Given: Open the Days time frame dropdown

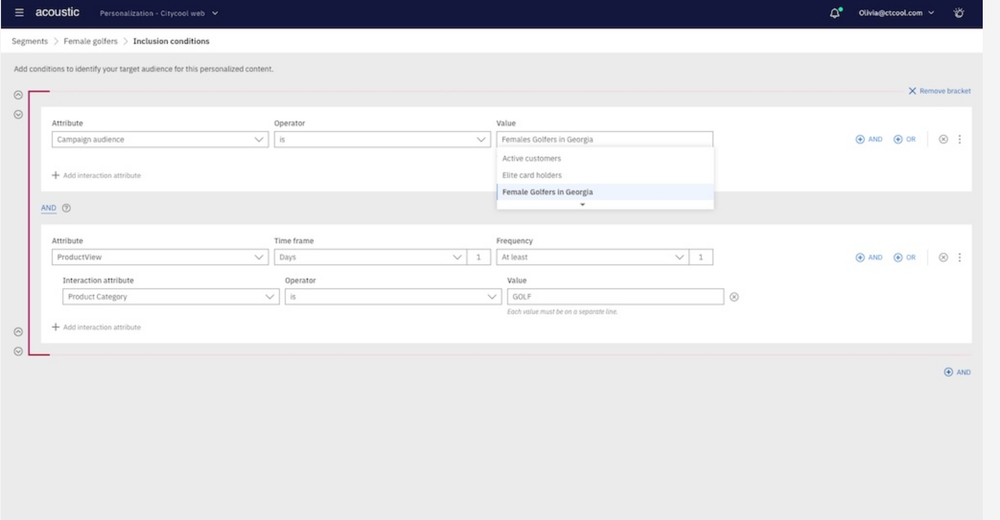Looking at the screenshot, I should pos(371,257).
